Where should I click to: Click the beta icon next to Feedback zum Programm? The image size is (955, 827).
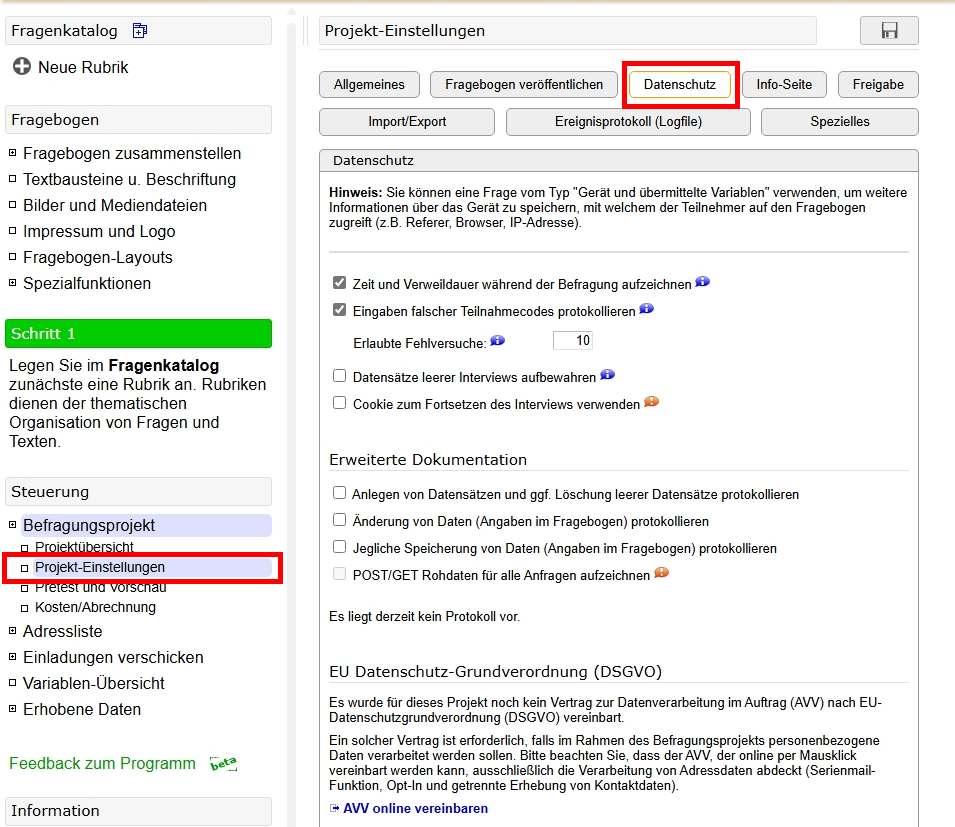coord(225,763)
